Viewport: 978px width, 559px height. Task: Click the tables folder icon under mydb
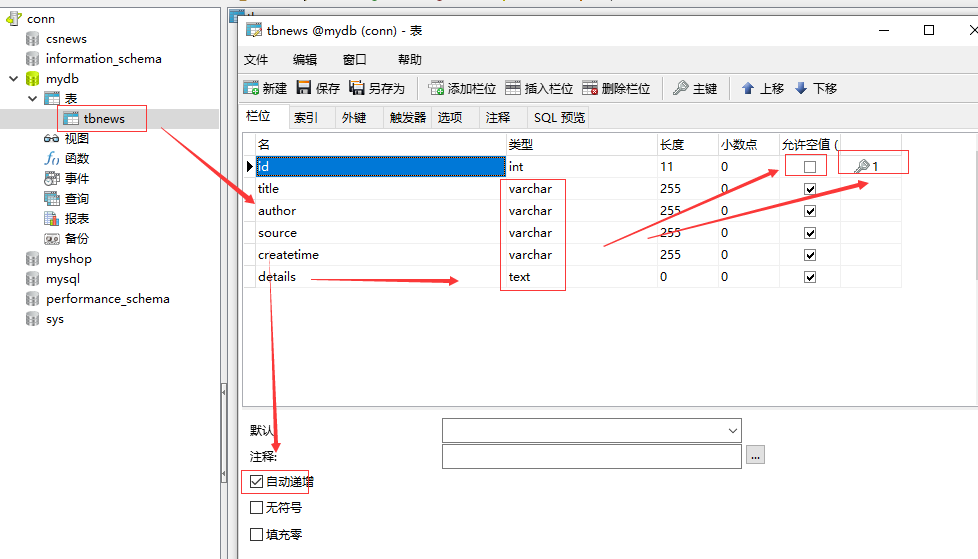[x=52, y=99]
